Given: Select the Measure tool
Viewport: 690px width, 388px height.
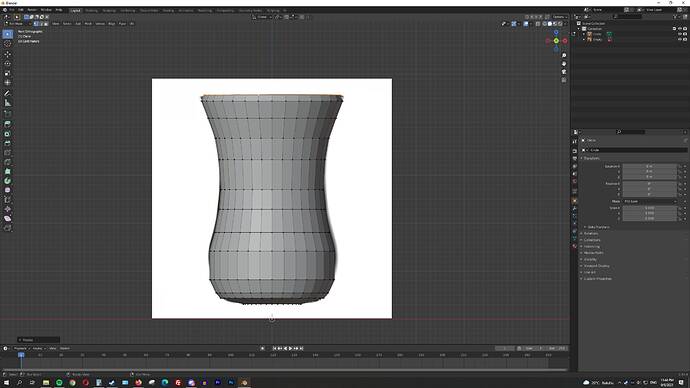Looking at the screenshot, I should tap(7, 103).
